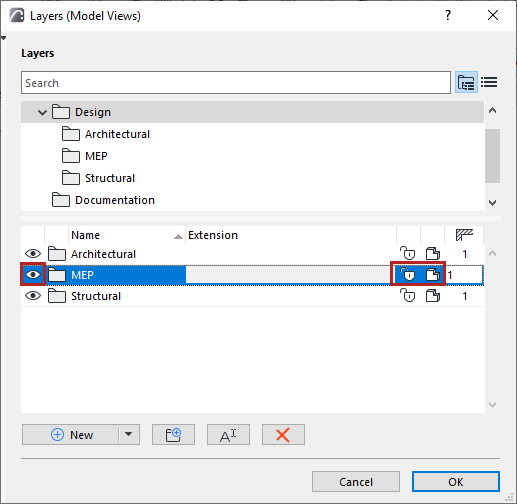517x504 pixels.
Task: Open the New button dropdown arrow
Action: (129, 435)
